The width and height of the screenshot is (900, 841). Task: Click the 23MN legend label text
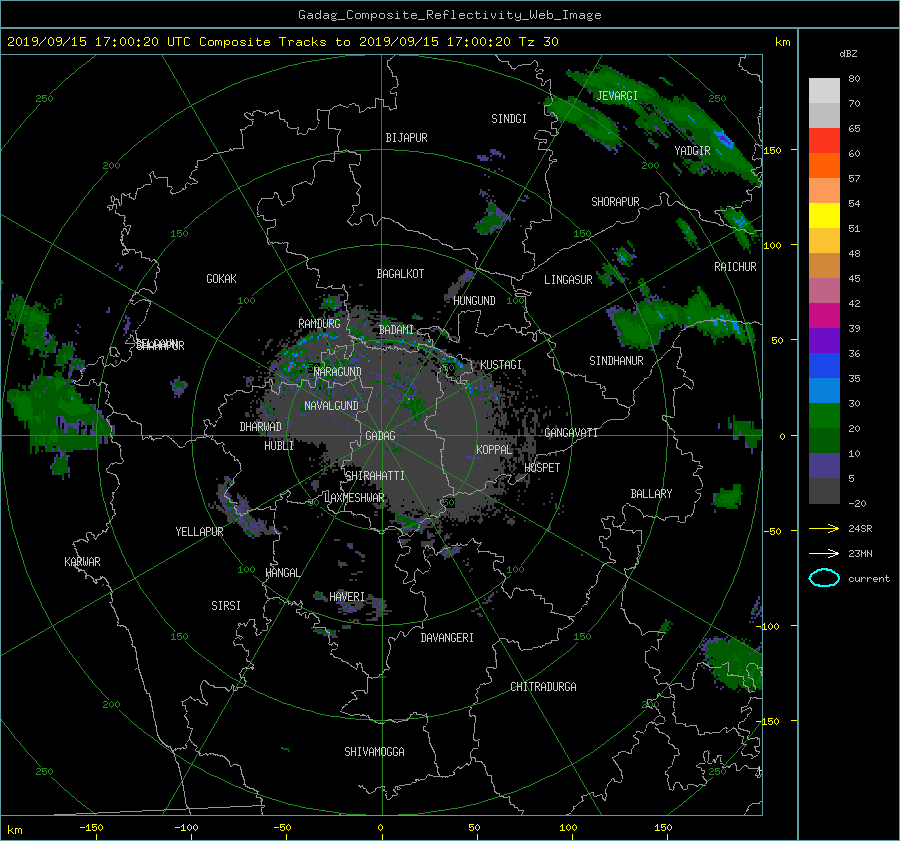click(x=860, y=553)
